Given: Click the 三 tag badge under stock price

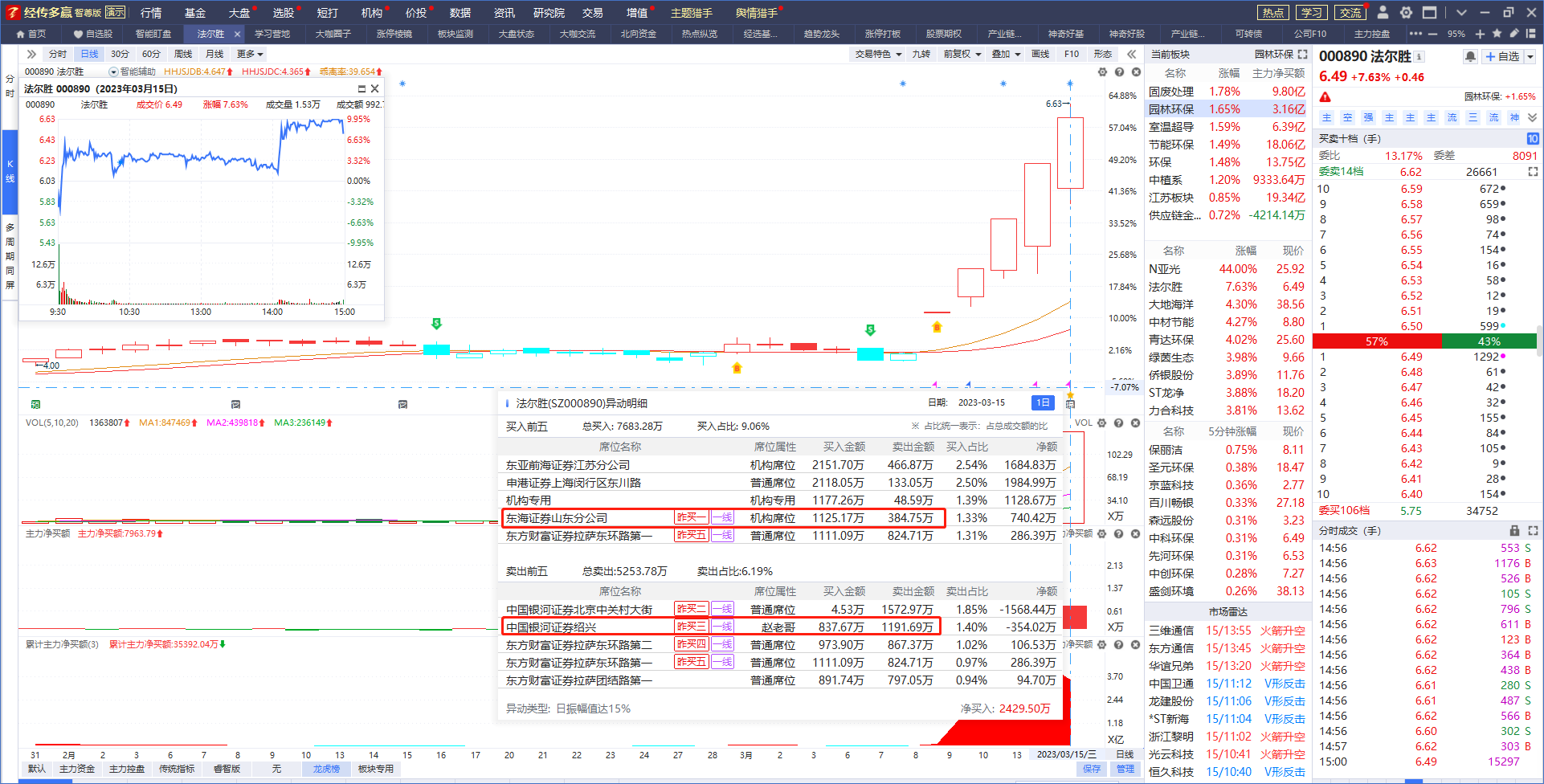Looking at the screenshot, I should tap(1473, 117).
